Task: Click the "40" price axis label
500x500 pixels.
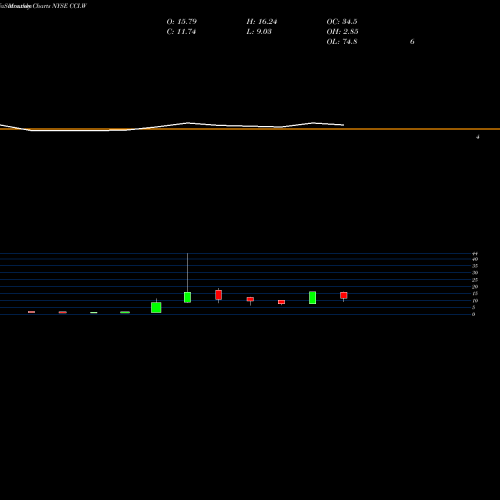Action: pos(475,259)
